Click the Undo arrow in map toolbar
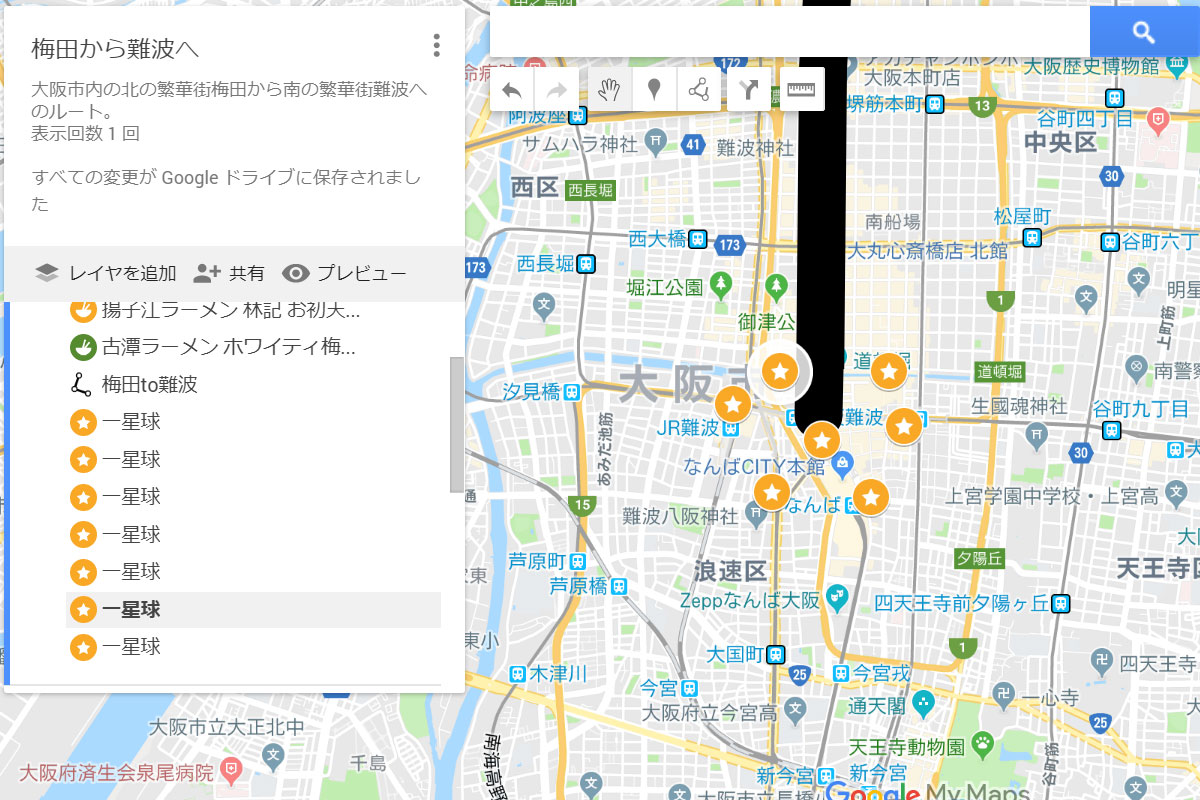Viewport: 1200px width, 800px height. pyautogui.click(x=511, y=90)
